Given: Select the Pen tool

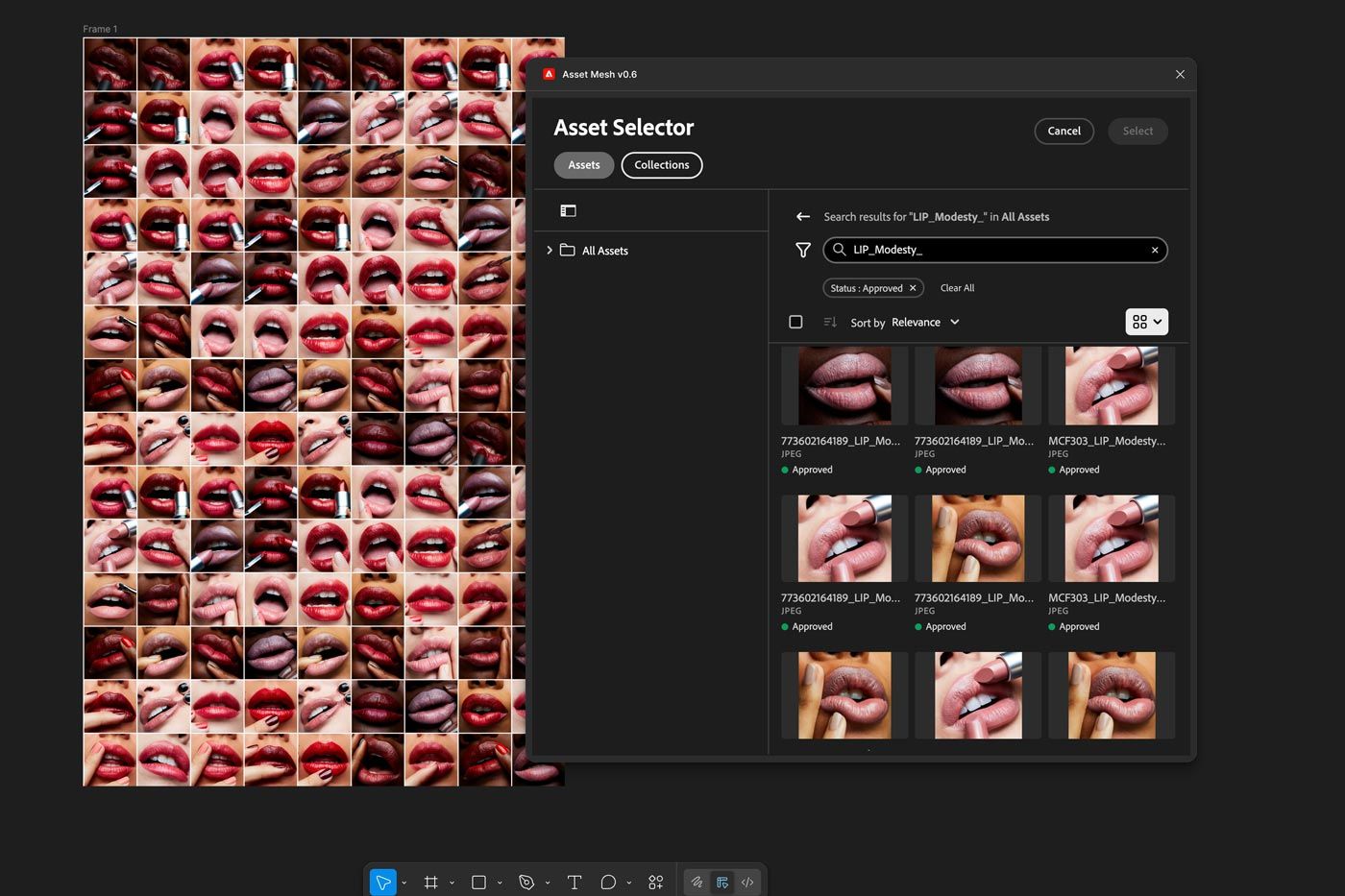Looking at the screenshot, I should point(526,882).
